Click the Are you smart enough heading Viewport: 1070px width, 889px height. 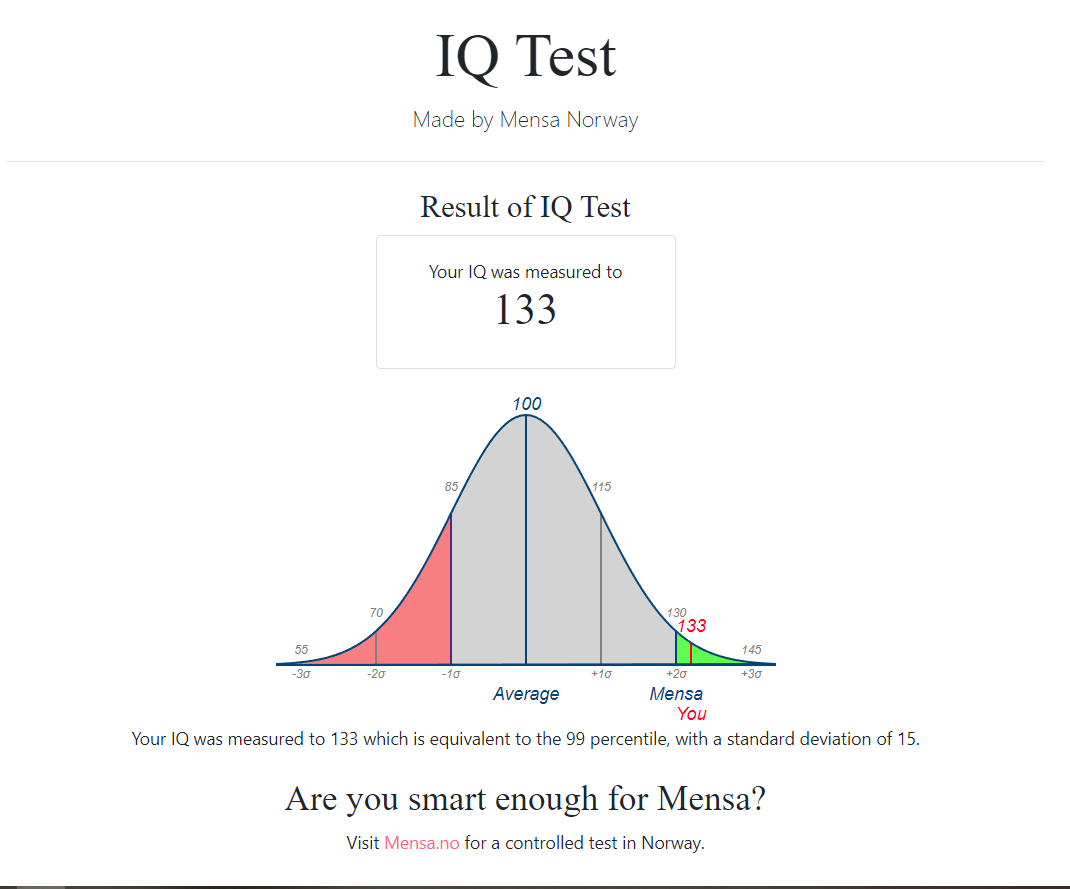click(x=525, y=799)
